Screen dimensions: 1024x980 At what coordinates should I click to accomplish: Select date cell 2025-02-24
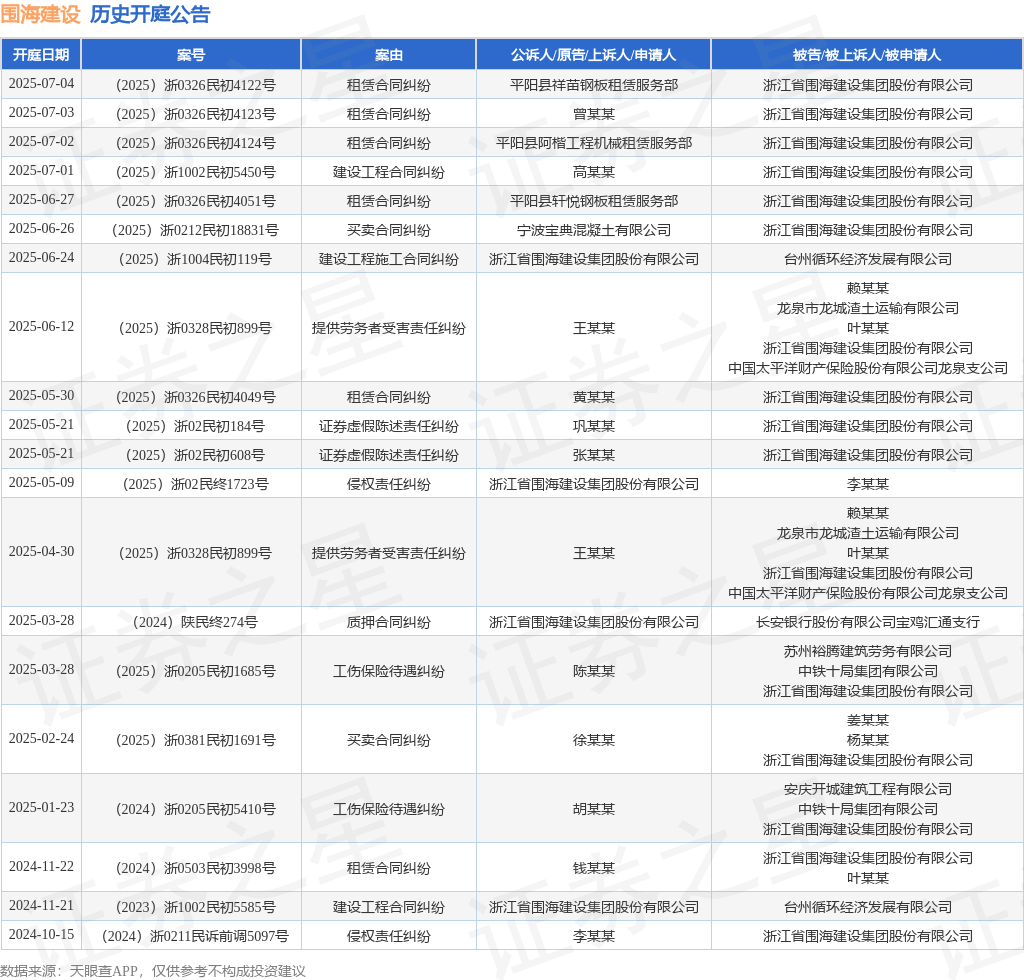click(41, 738)
